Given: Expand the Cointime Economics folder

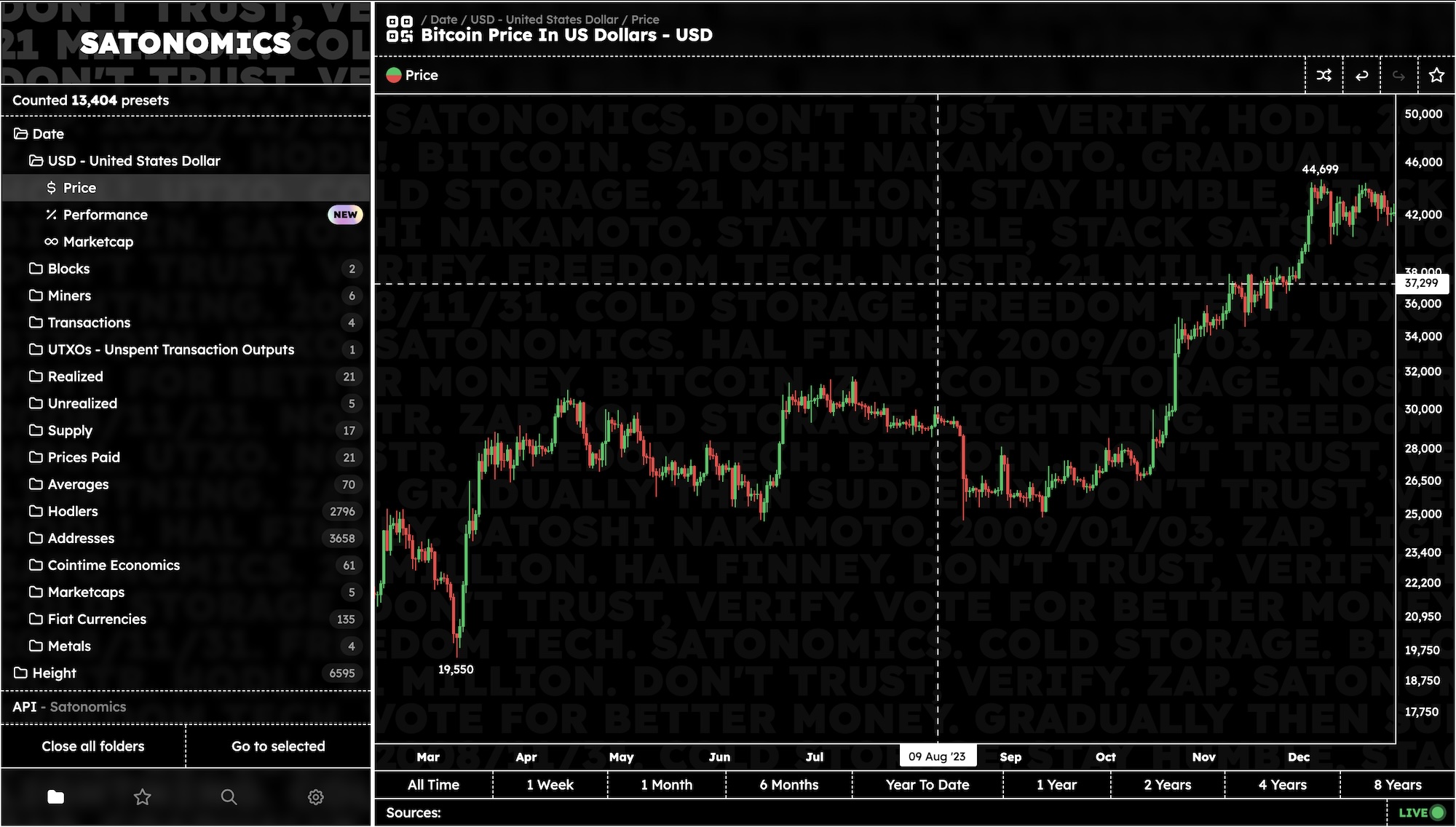Looking at the screenshot, I should (x=186, y=565).
